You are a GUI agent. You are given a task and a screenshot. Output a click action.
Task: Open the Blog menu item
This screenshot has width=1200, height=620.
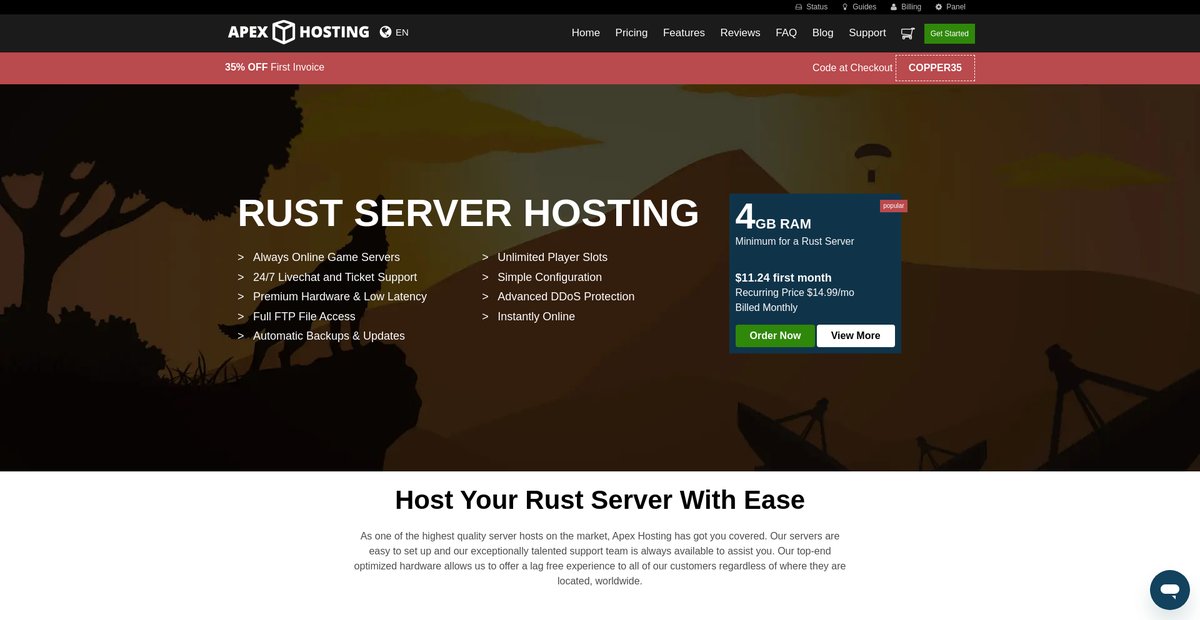823,33
